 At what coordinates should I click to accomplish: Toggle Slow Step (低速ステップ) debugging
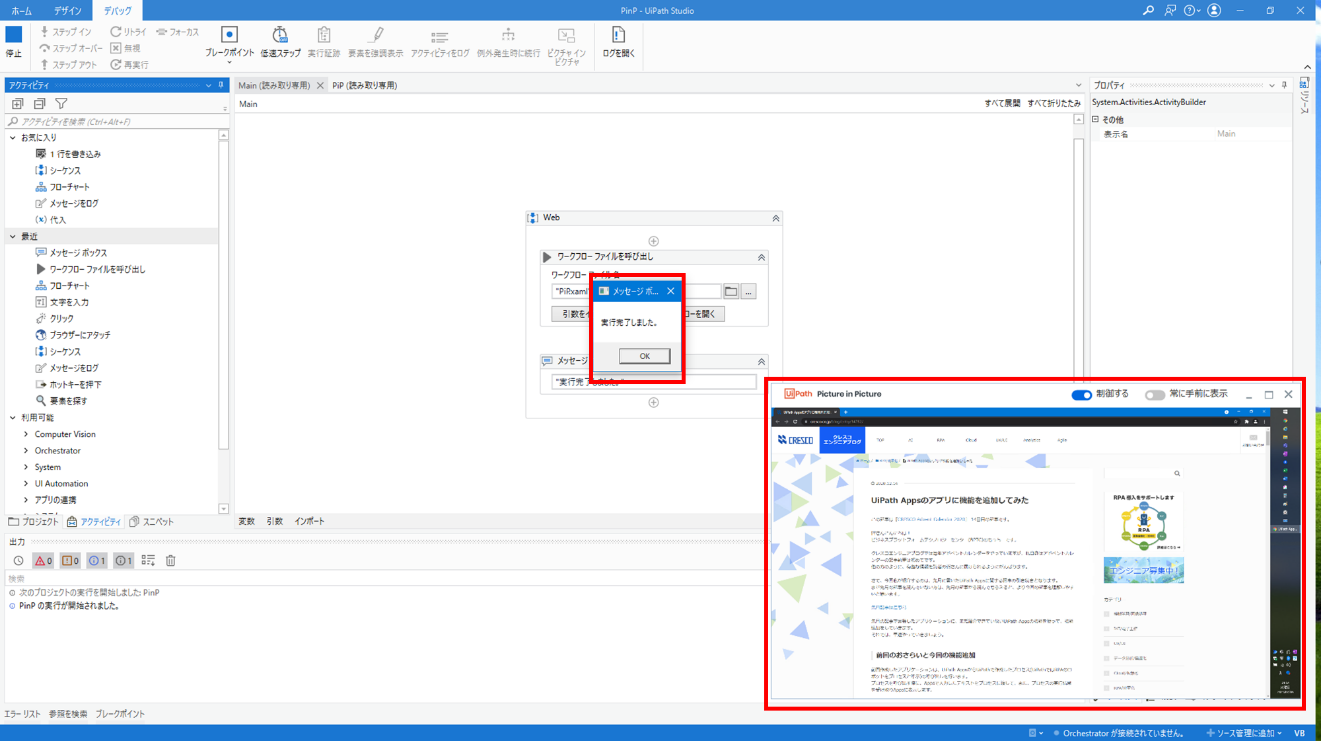(x=280, y=43)
